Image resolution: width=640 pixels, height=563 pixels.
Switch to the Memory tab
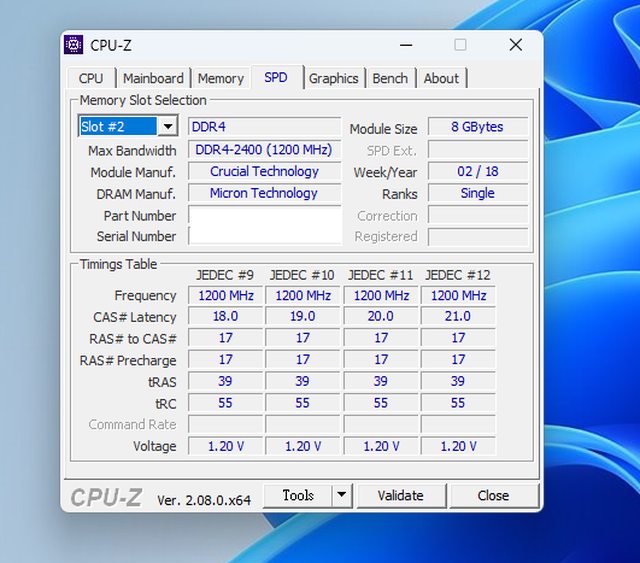[220, 78]
